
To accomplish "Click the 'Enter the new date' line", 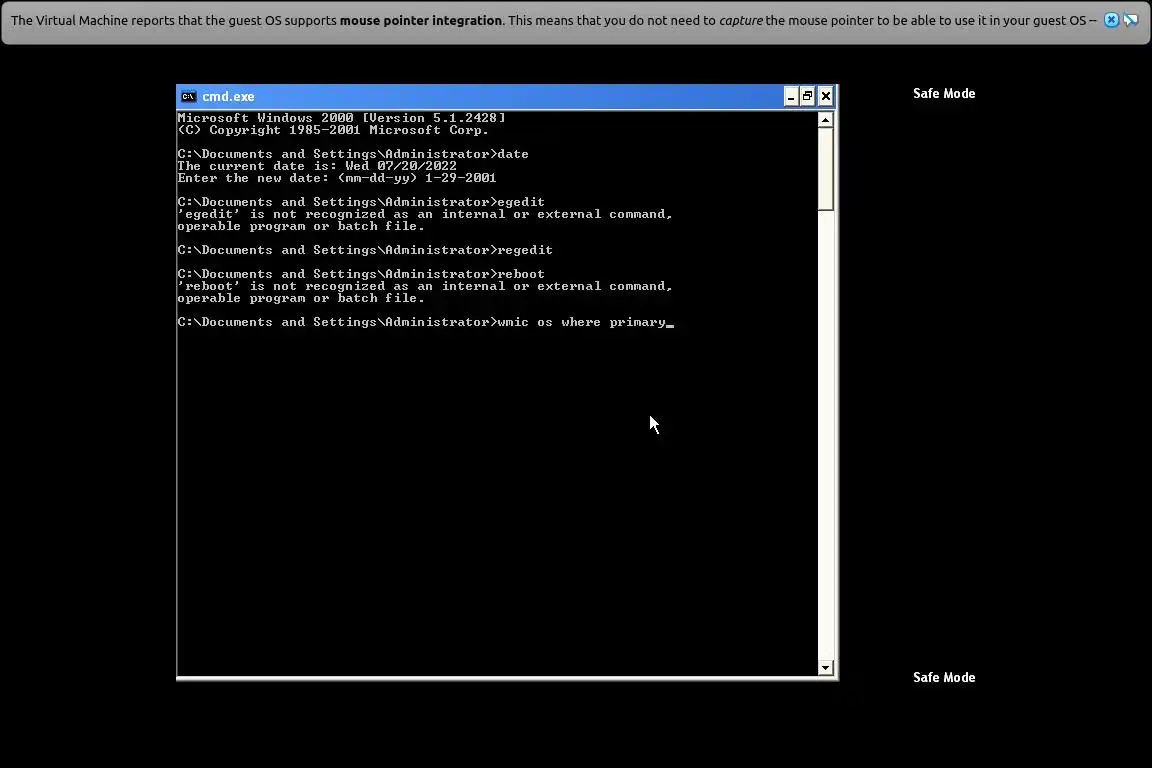I will tap(336, 178).
